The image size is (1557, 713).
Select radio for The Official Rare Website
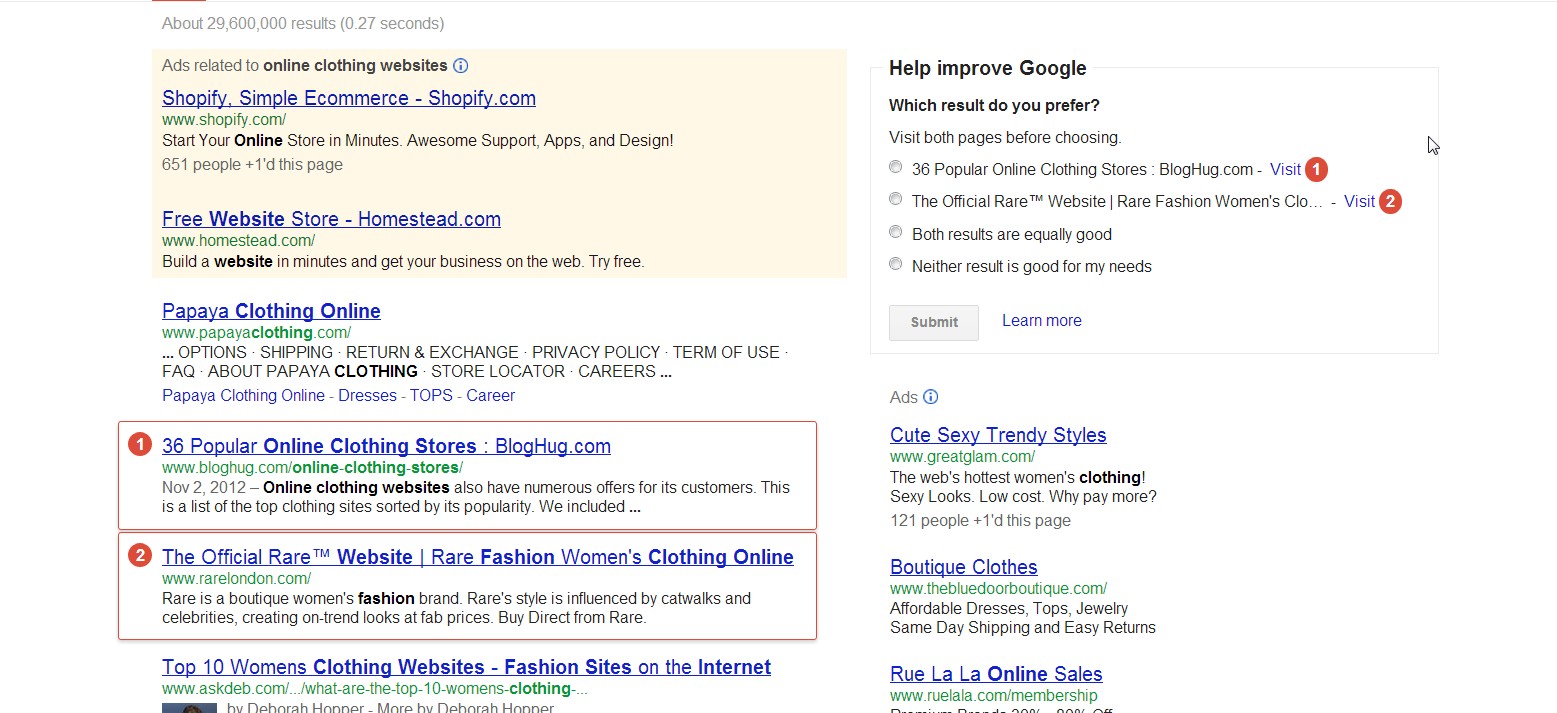tap(895, 199)
